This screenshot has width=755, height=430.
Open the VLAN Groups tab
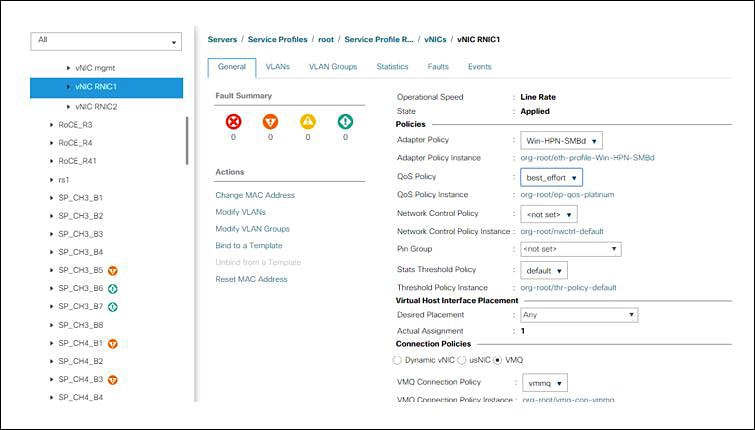click(333, 67)
